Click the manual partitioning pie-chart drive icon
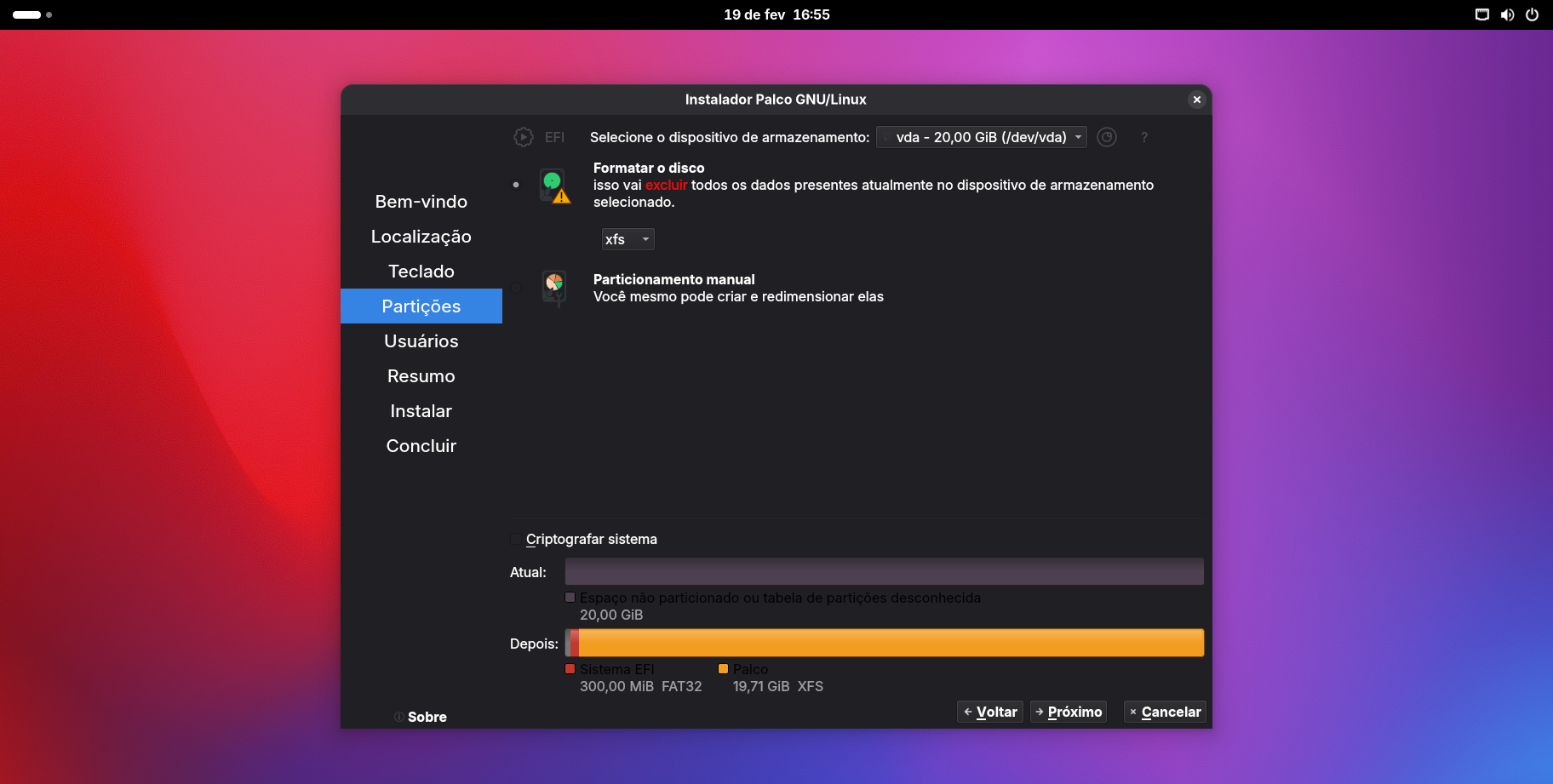Screen dimensions: 1553x784 click(x=554, y=288)
